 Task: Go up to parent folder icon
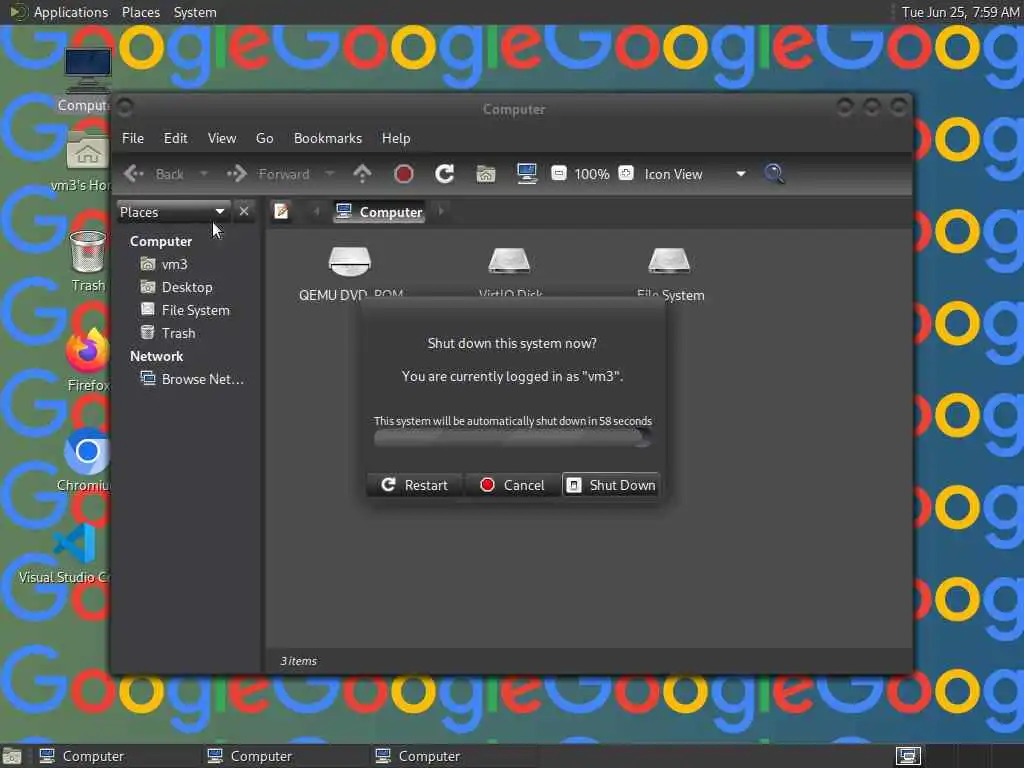coord(362,174)
